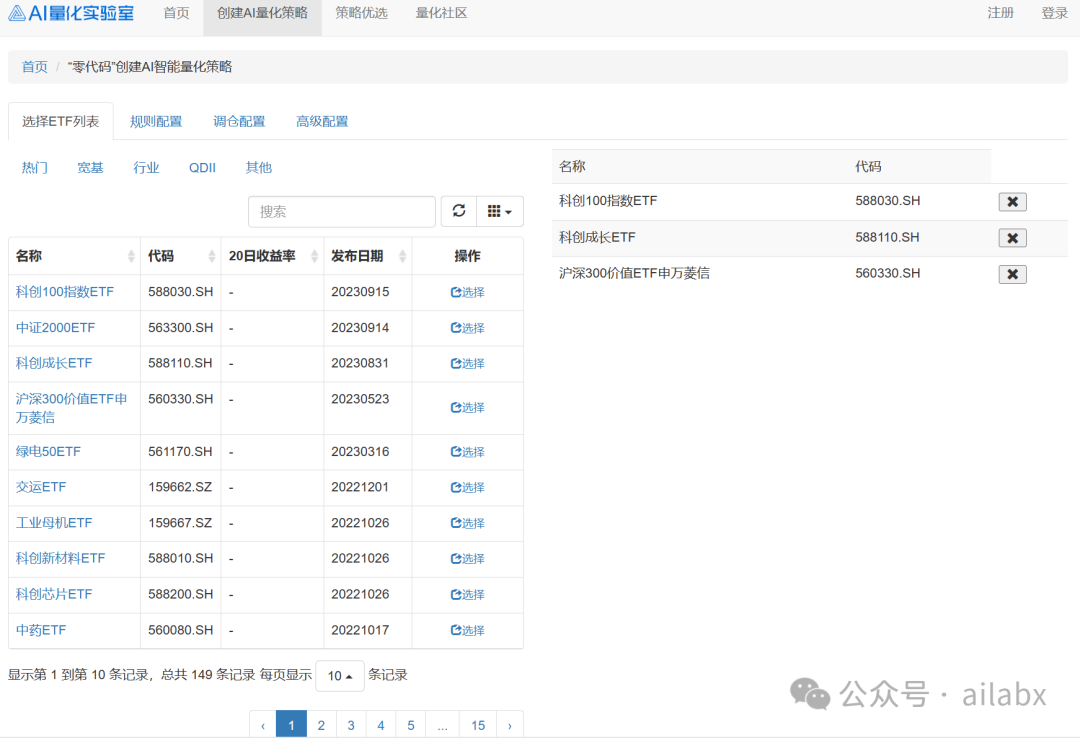Open the page size dropdown showing 10
This screenshot has width=1080, height=738.
coord(340,676)
